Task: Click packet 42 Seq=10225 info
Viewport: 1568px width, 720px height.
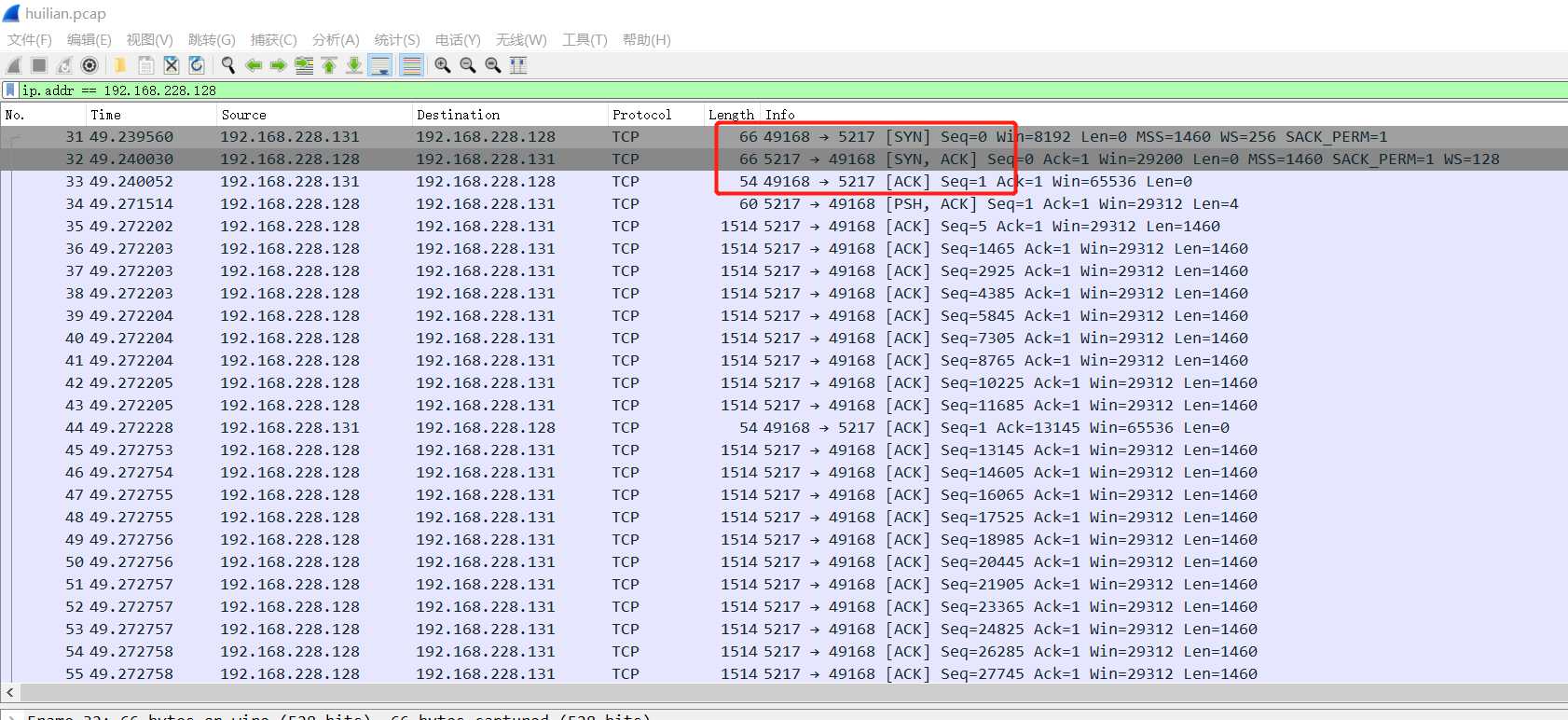Action: 1010,383
